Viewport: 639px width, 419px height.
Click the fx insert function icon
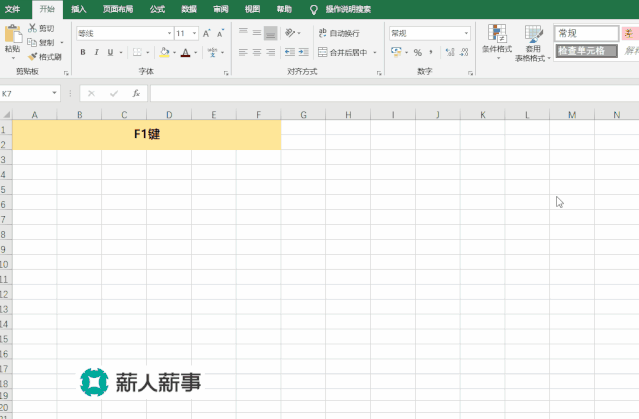136,93
